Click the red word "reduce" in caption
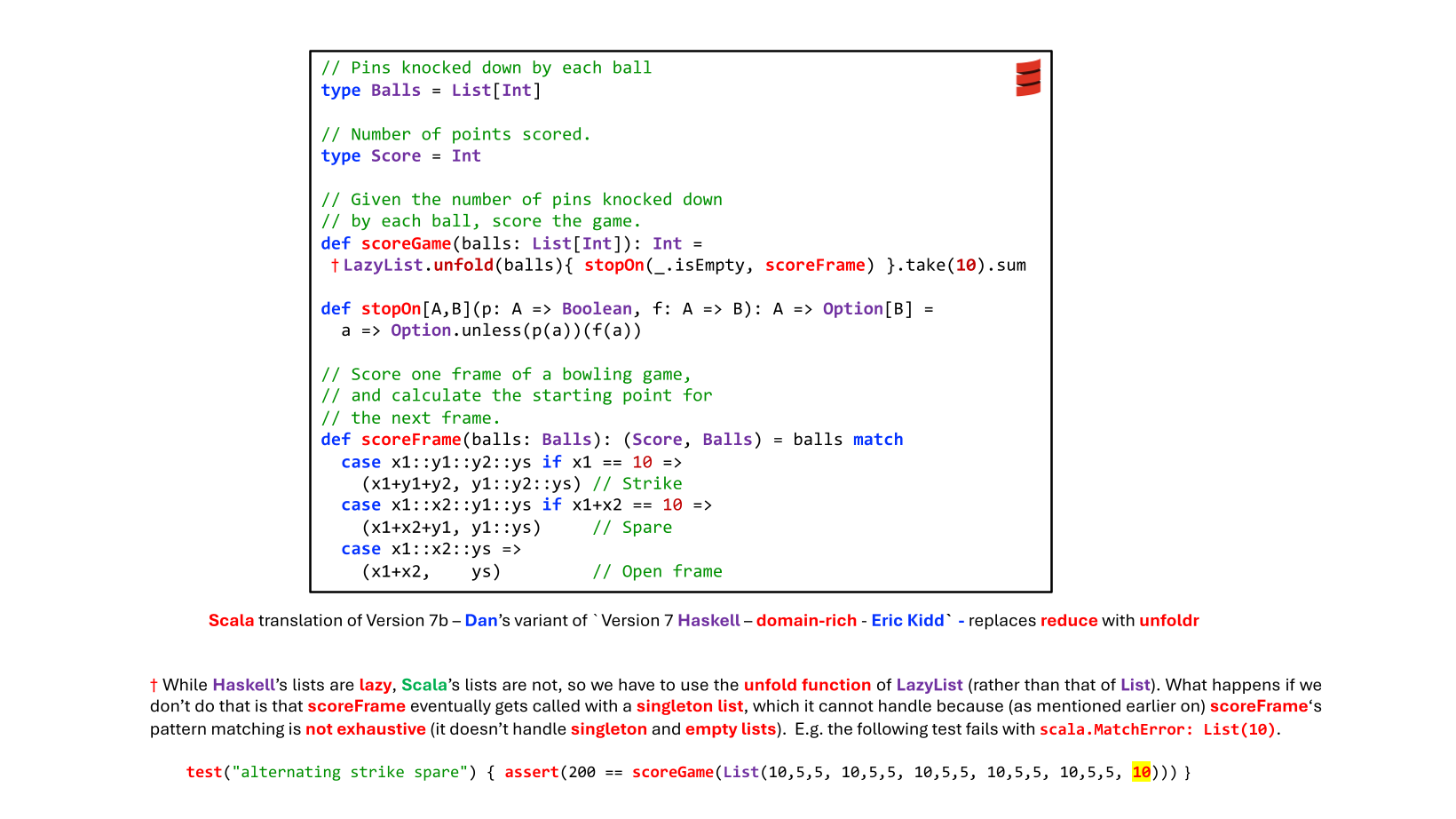Viewport: 1456px width, 819px height. [1069, 620]
